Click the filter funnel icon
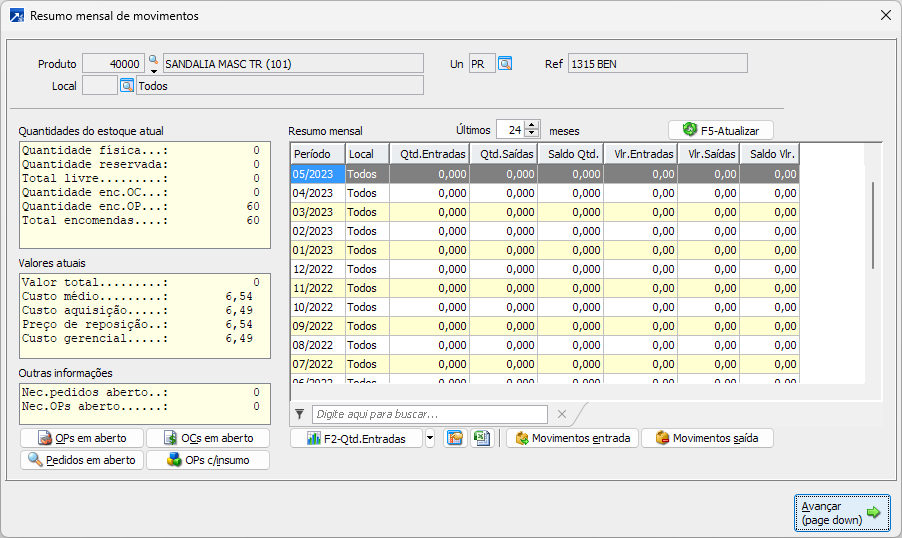Viewport: 902px width, 538px height. (x=300, y=414)
